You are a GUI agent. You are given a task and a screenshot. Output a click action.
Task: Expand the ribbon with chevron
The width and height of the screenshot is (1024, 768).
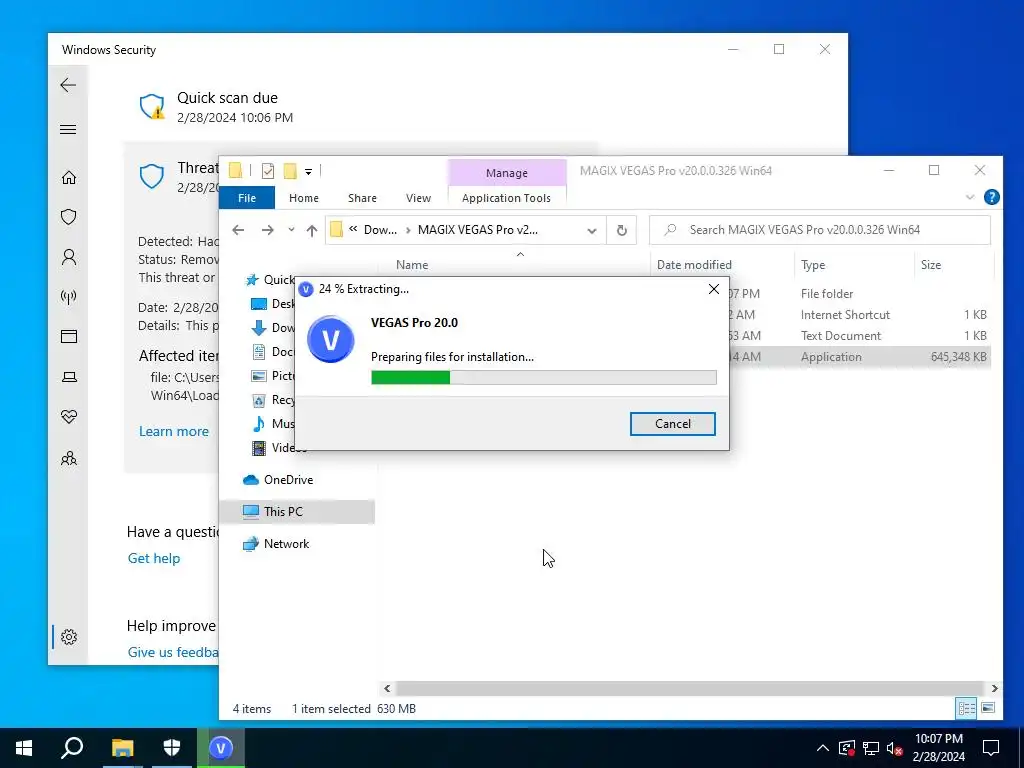[x=970, y=197]
